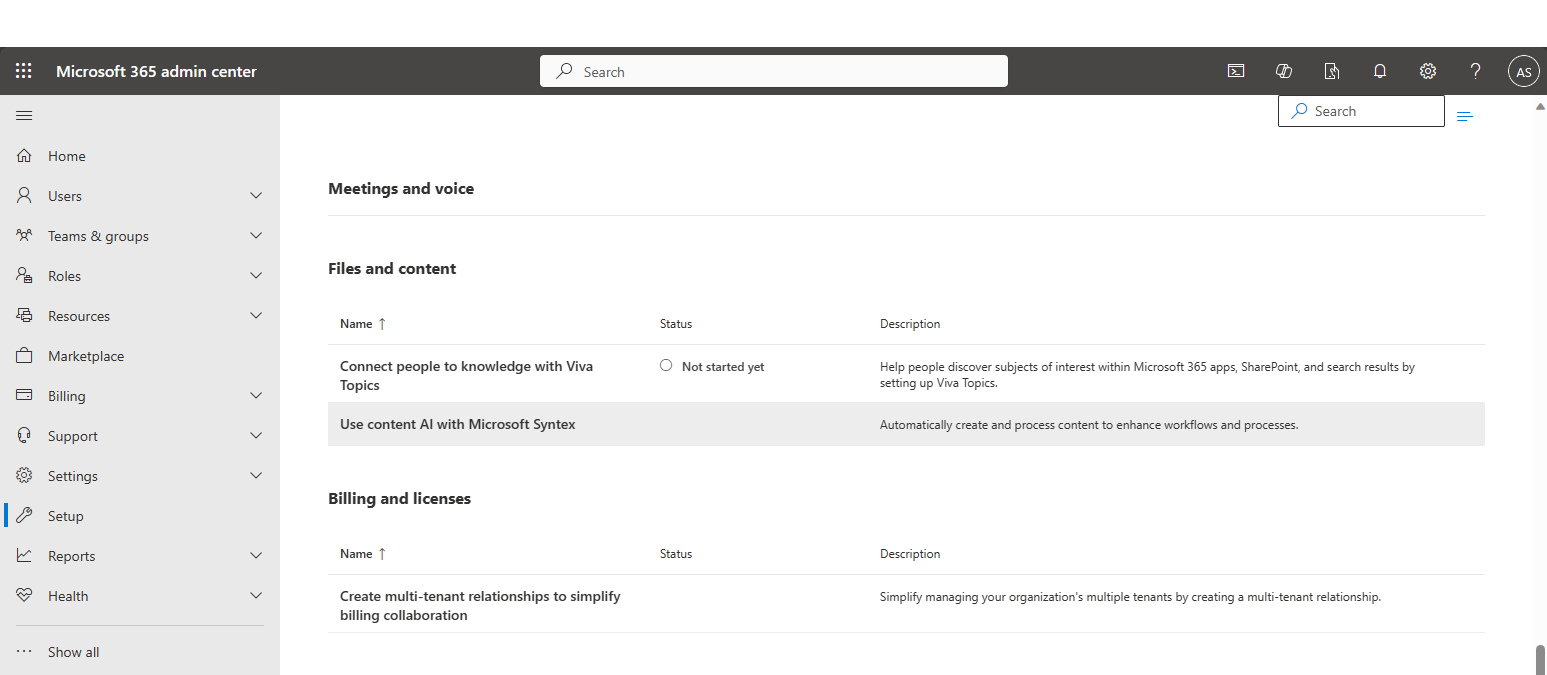The width and height of the screenshot is (1547, 675).
Task: Collapse the navigation menu with hamburger icon
Action: coord(24,116)
